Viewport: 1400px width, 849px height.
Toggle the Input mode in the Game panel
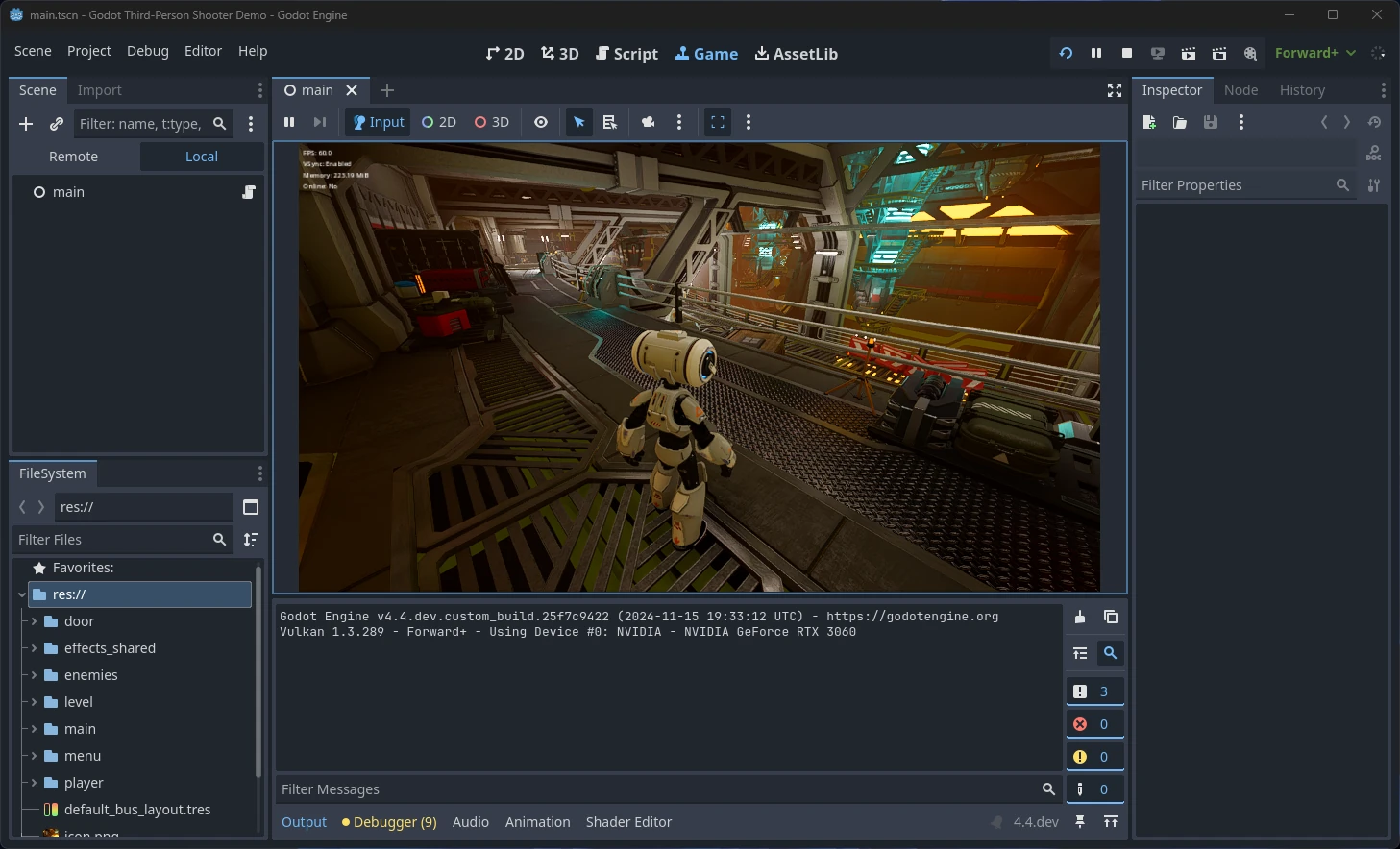(377, 122)
